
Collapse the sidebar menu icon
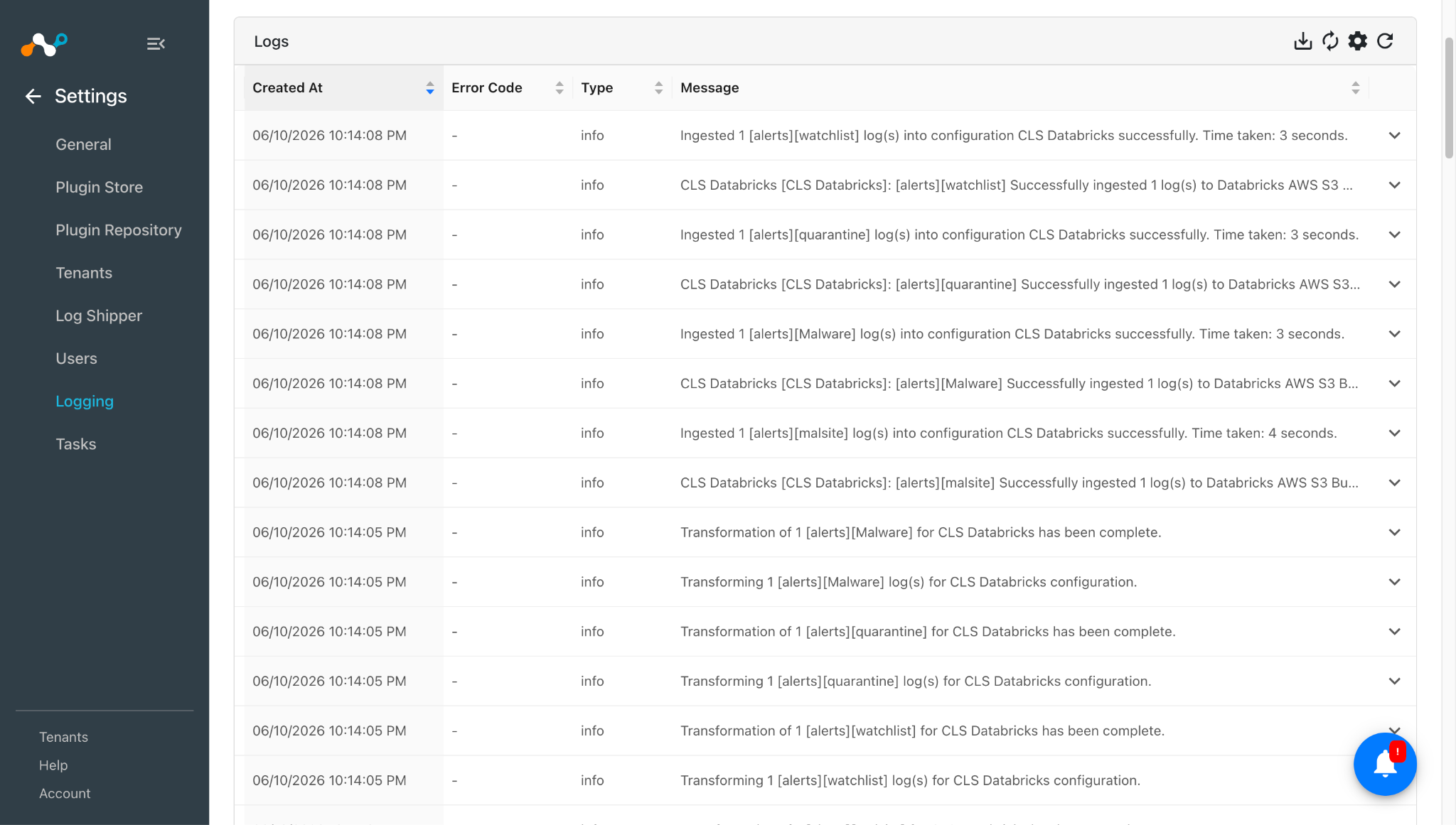(156, 44)
